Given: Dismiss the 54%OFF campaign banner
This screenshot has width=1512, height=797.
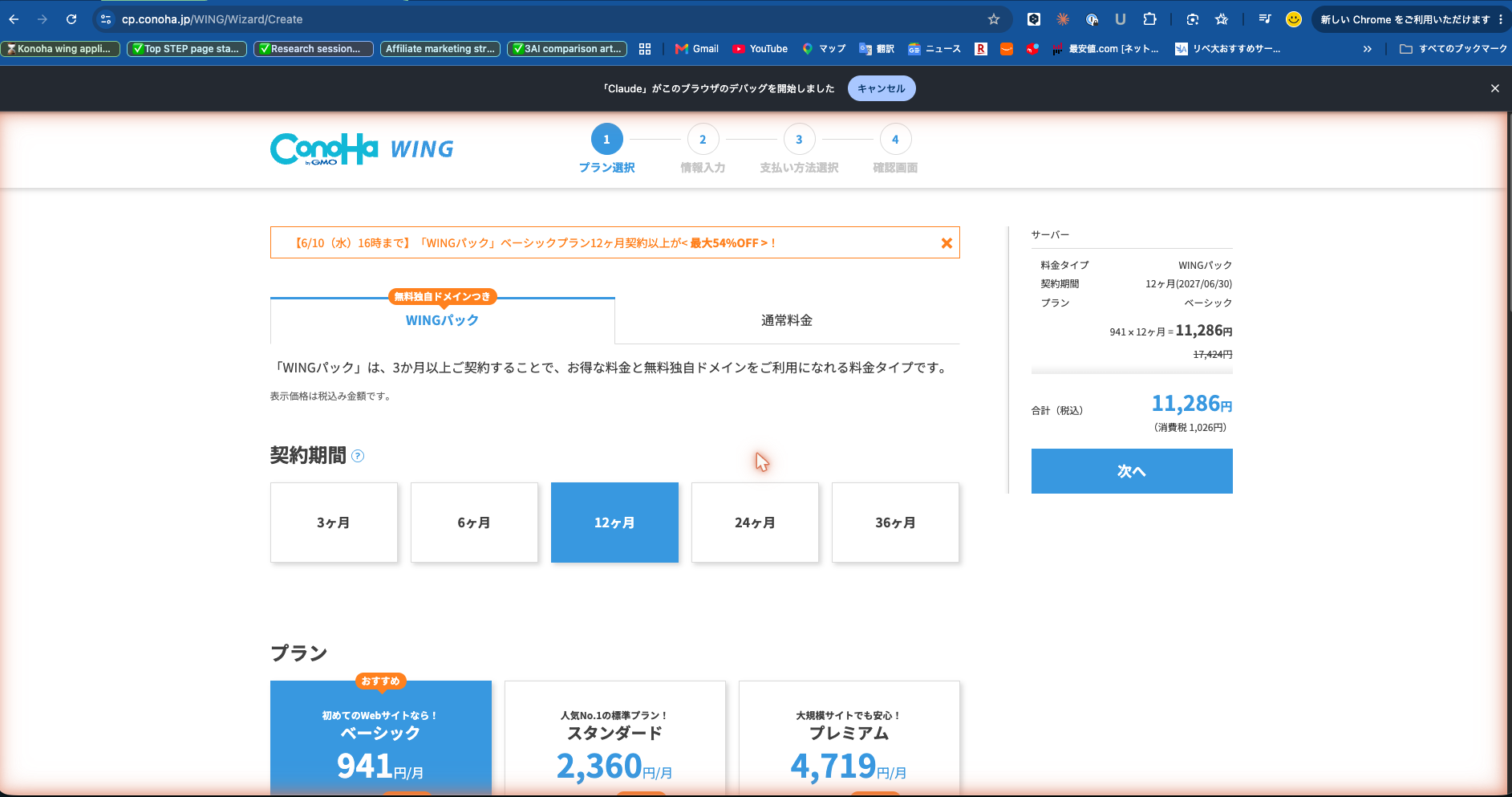Looking at the screenshot, I should [947, 243].
